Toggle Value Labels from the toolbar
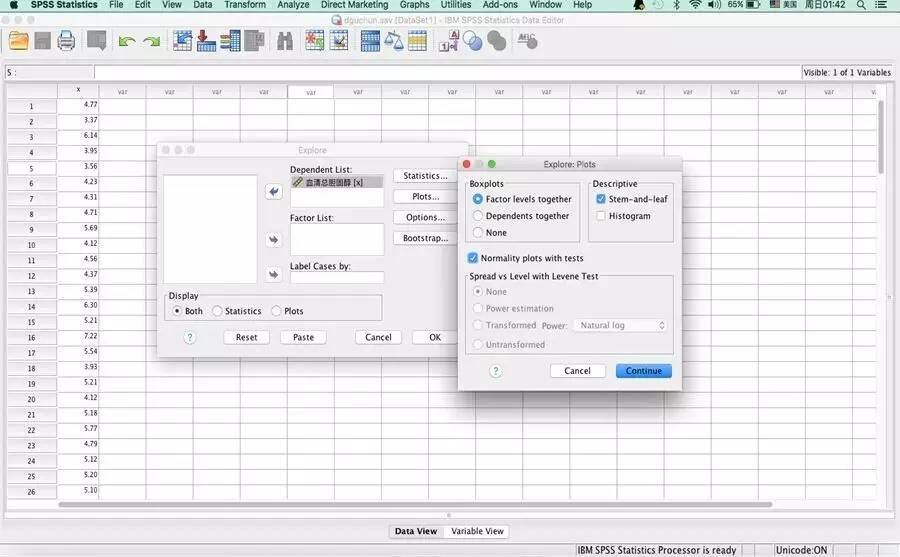Image resolution: width=900 pixels, height=557 pixels. pos(448,41)
